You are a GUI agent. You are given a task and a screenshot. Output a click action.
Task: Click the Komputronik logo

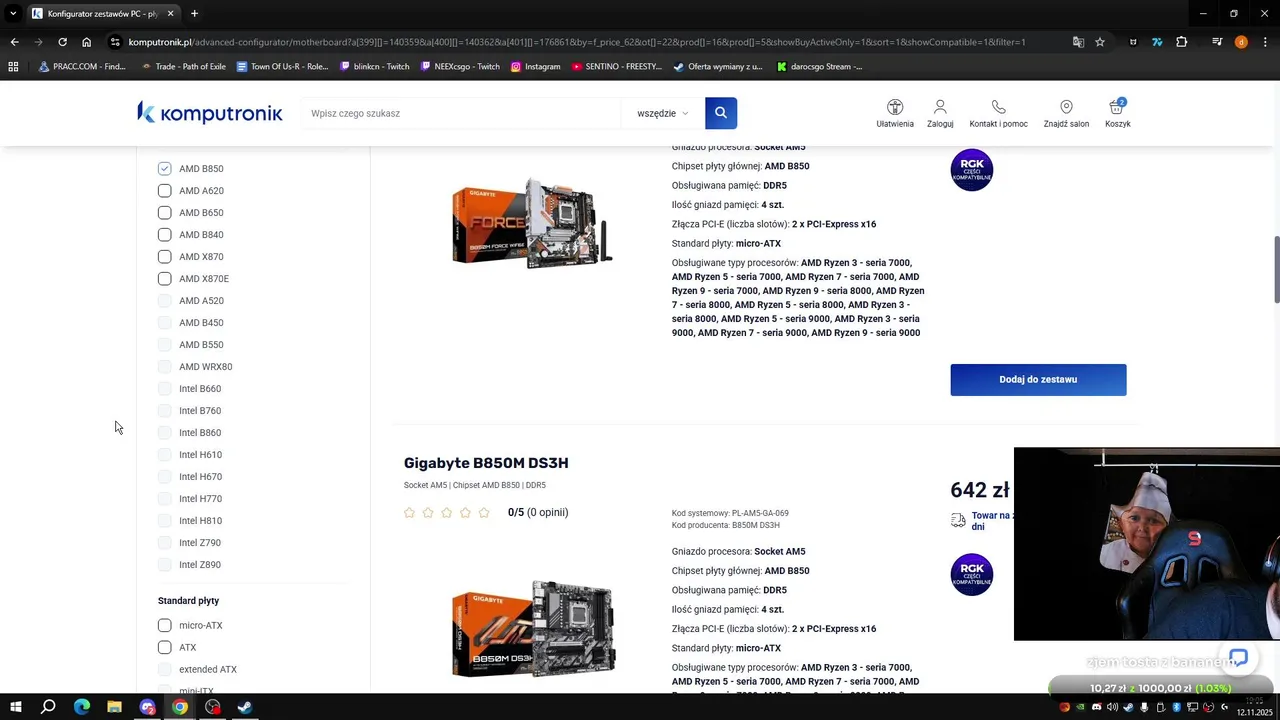click(x=210, y=113)
